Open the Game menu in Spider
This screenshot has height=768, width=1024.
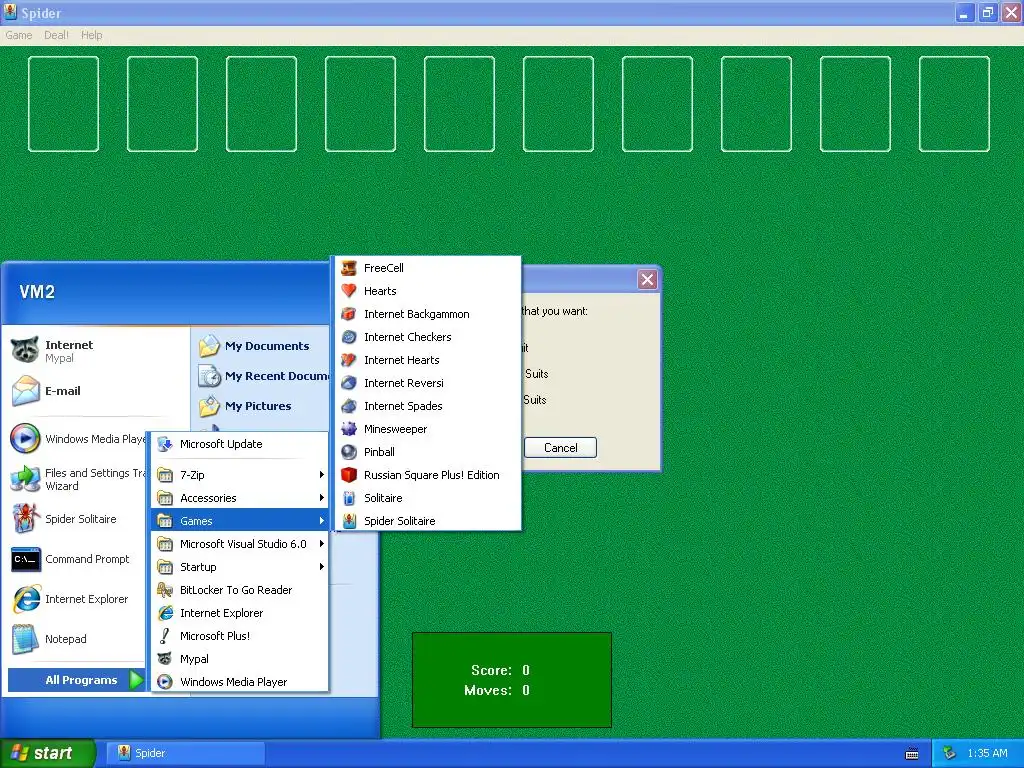point(18,35)
